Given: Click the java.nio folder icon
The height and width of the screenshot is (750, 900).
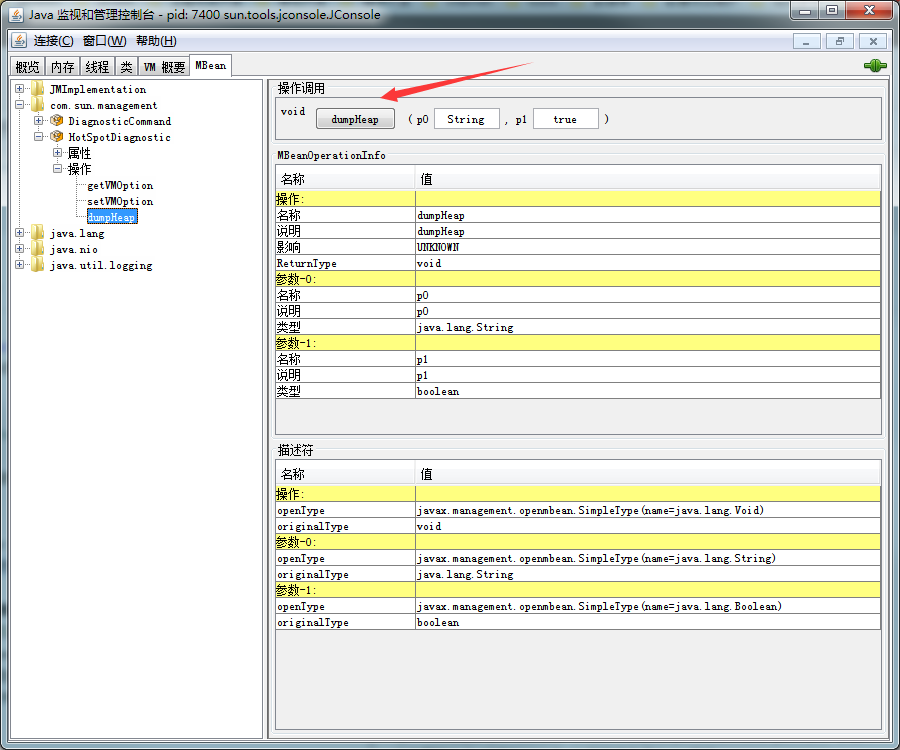Looking at the screenshot, I should (38, 249).
